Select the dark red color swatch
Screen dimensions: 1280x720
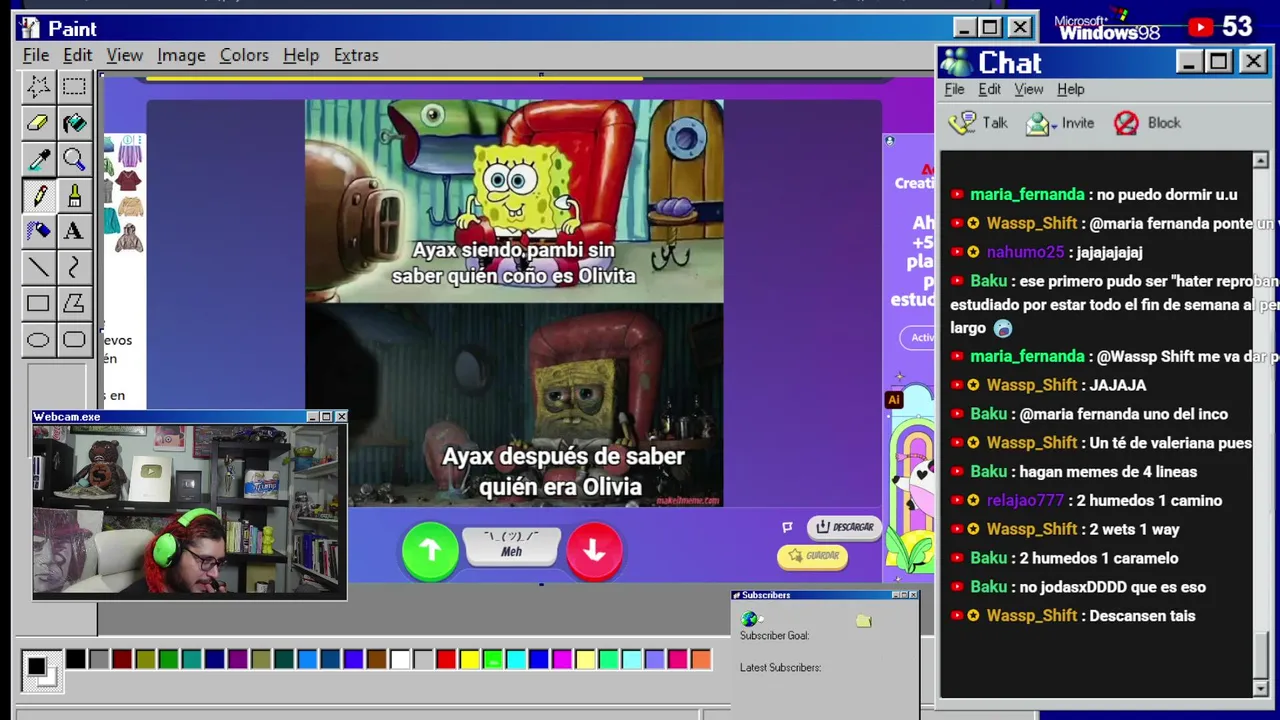(122, 659)
